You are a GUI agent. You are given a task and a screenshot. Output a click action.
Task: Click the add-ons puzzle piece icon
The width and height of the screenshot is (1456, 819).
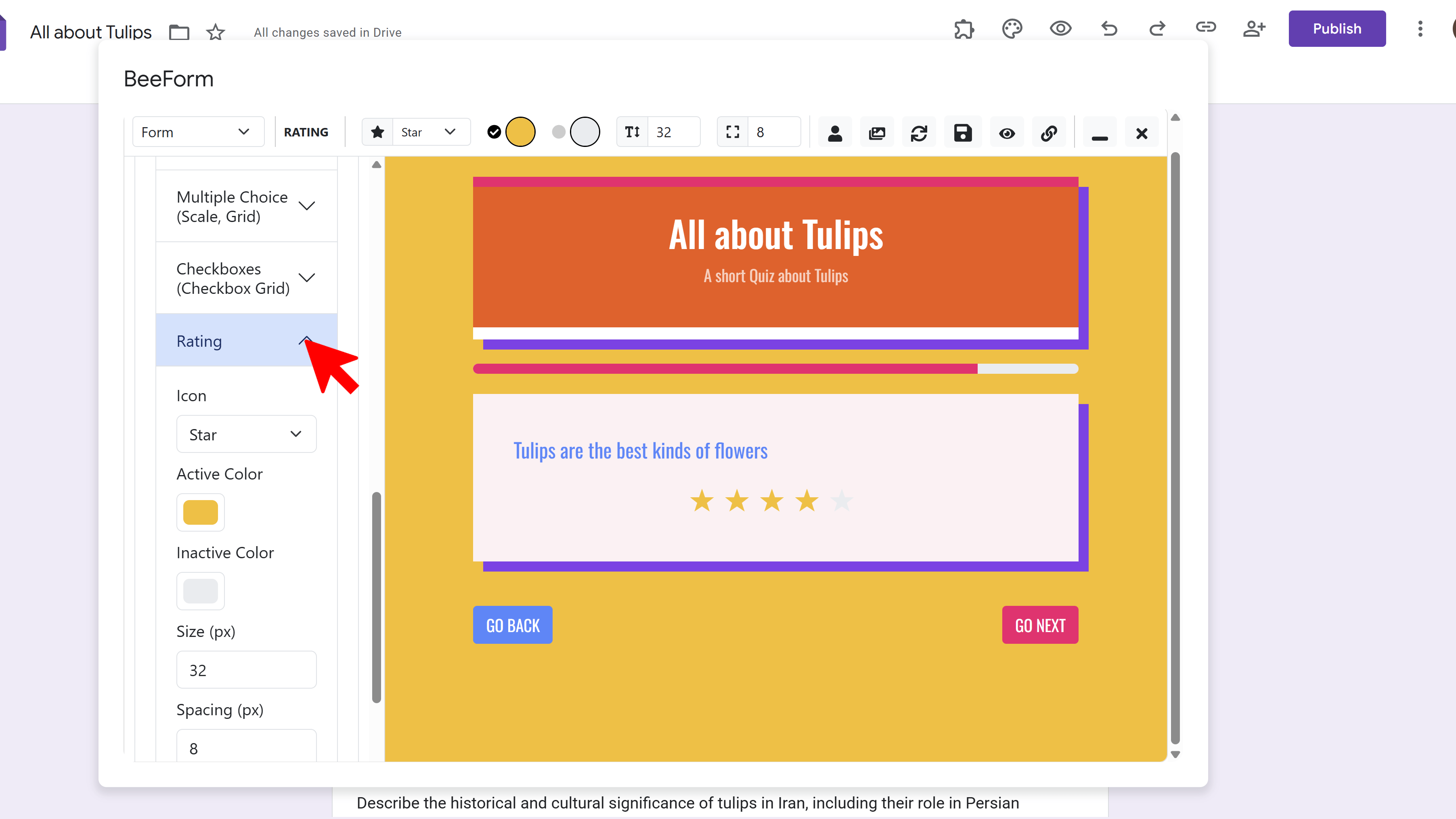[964, 28]
